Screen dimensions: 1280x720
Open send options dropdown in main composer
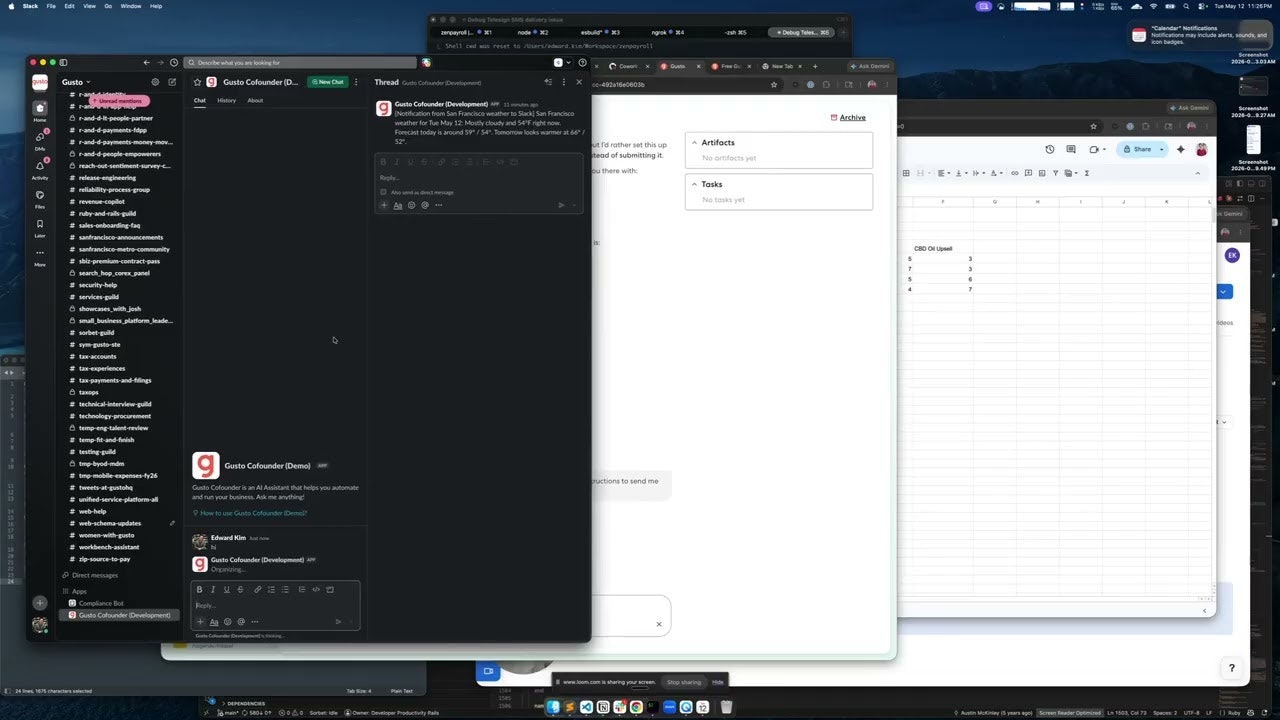[x=350, y=622]
